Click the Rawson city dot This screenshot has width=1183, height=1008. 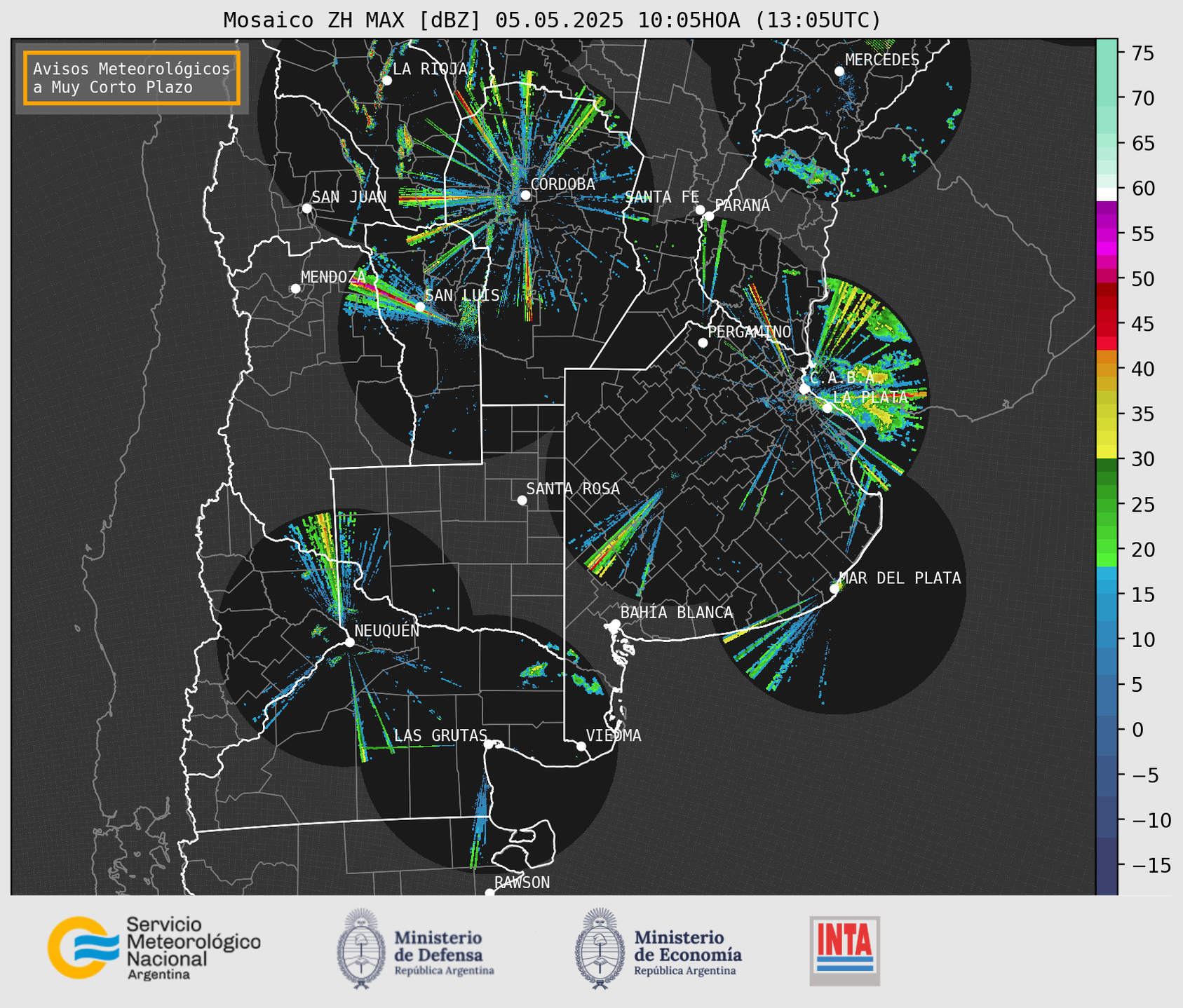(489, 893)
